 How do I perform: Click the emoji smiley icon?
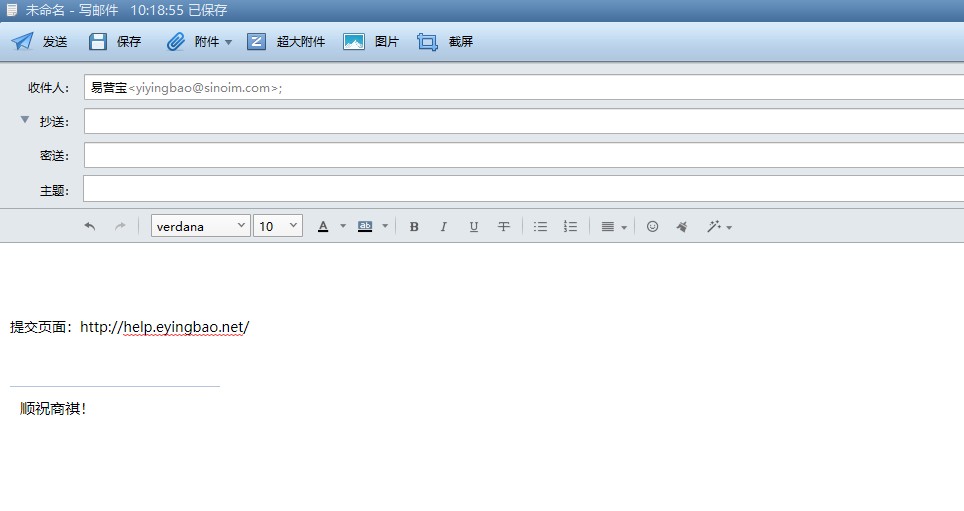652,226
